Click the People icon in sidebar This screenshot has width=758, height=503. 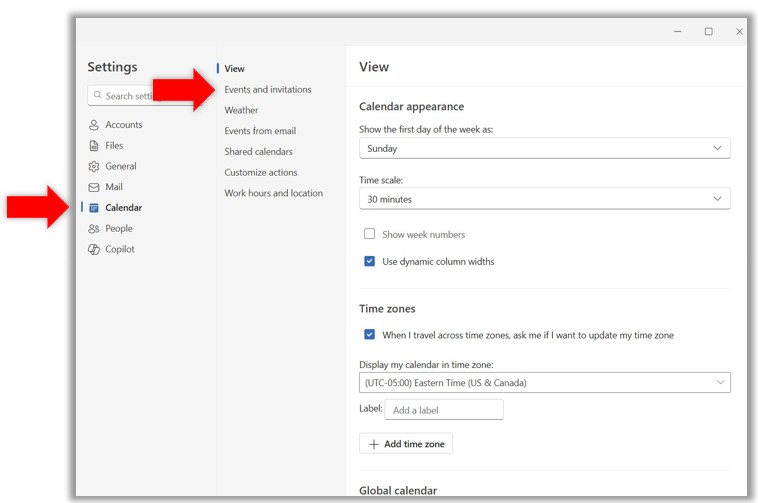pos(94,229)
